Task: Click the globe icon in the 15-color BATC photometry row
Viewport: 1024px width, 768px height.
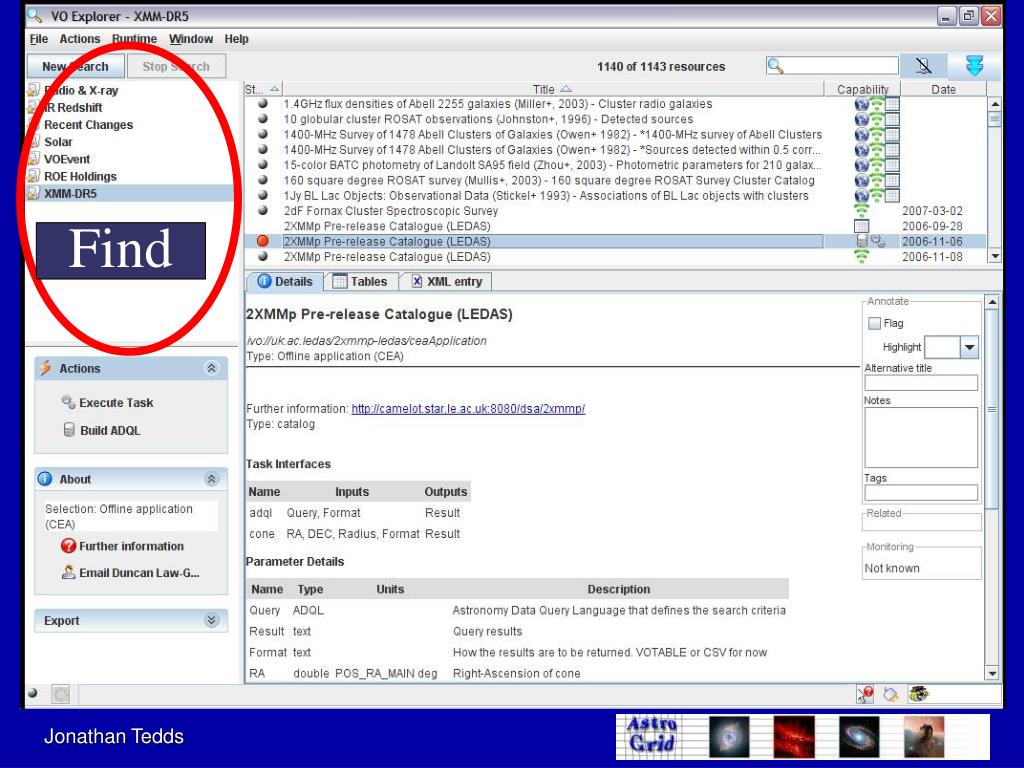Action: (861, 165)
